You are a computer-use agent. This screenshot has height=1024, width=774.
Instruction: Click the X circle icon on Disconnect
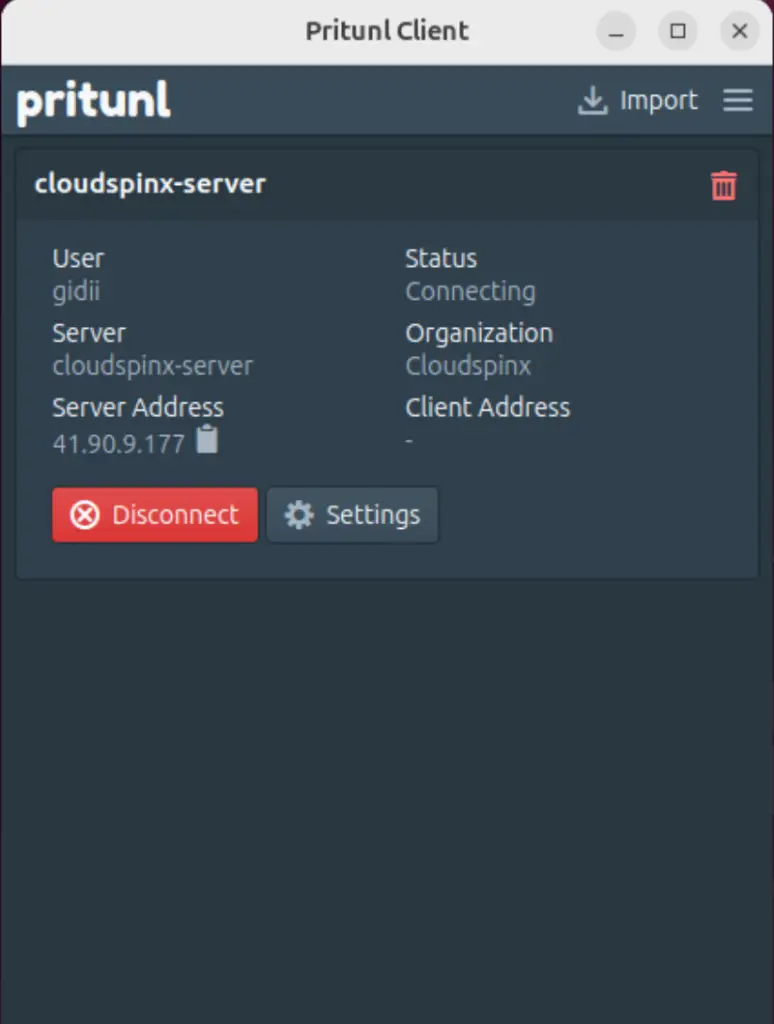(x=85, y=515)
